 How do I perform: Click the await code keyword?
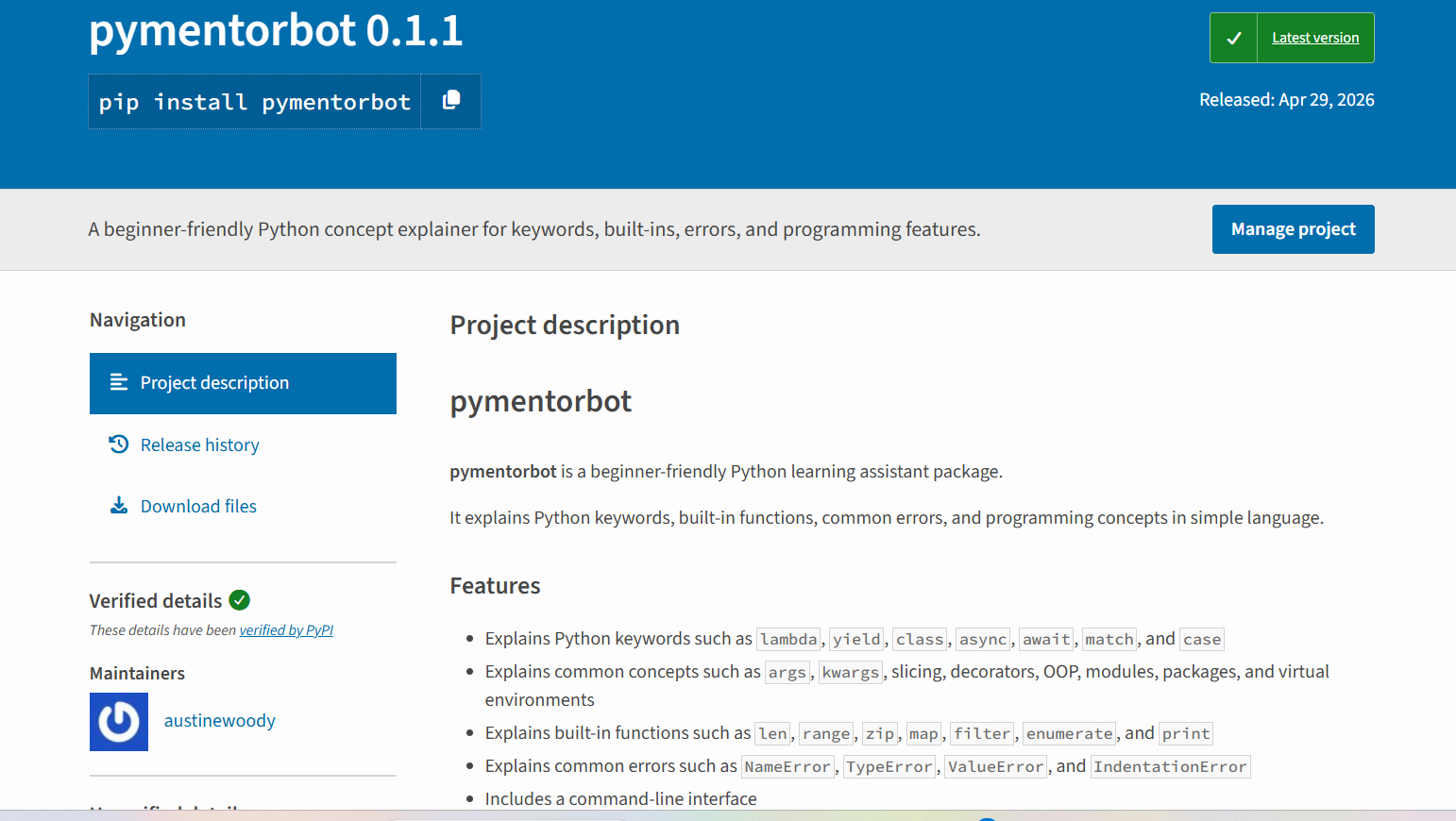pyautogui.click(x=1047, y=640)
